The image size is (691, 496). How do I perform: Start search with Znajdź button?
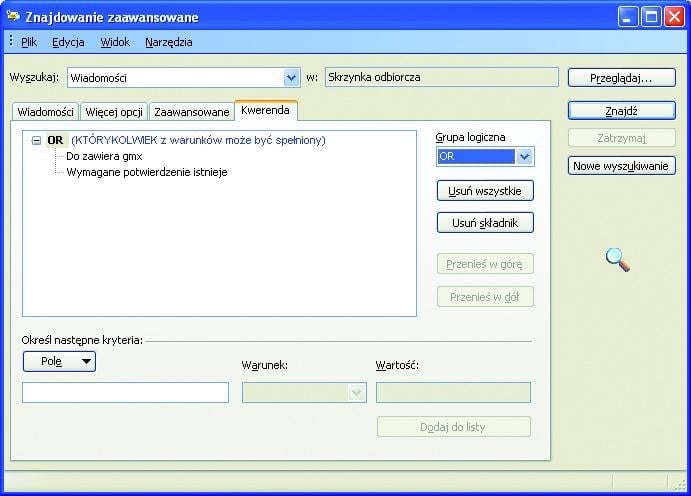621,111
